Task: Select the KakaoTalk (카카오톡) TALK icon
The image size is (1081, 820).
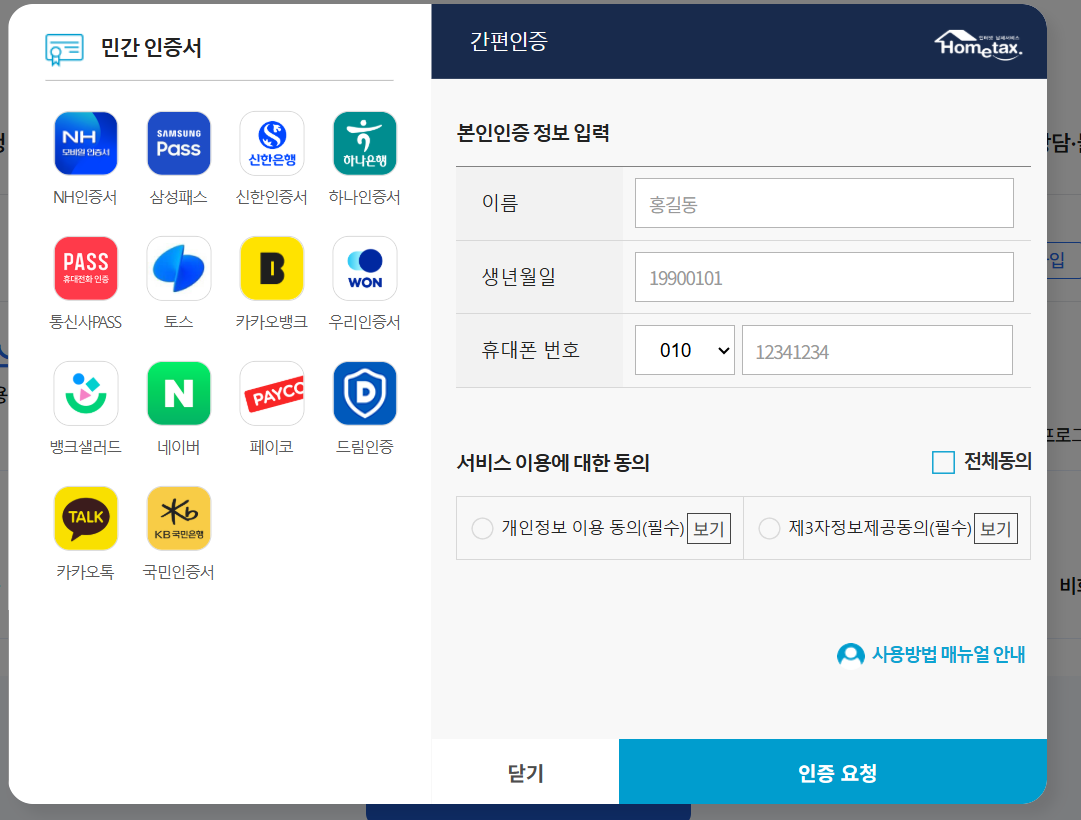Action: click(x=85, y=518)
